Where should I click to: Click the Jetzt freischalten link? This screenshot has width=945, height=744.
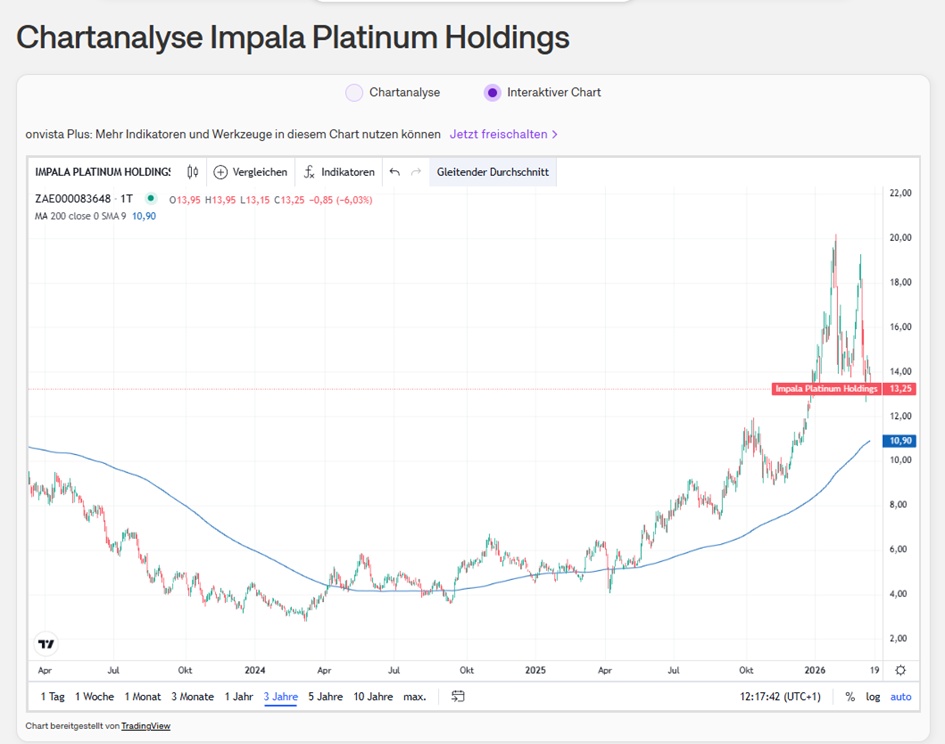point(503,134)
